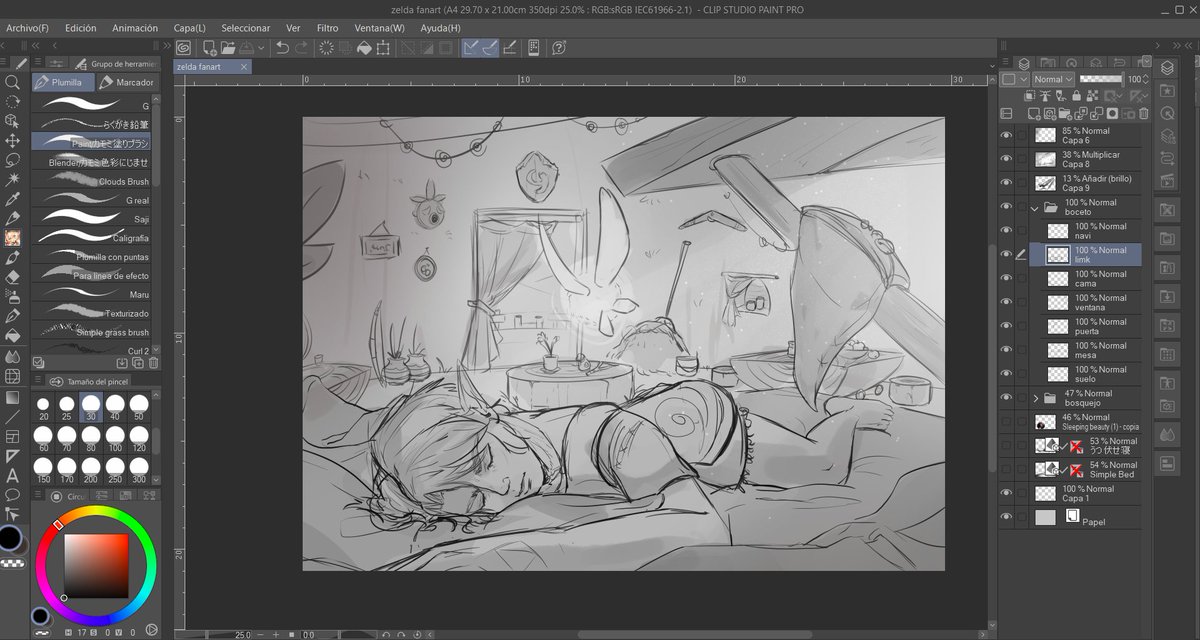The width and height of the screenshot is (1200, 640).
Task: Open the Clip Studio launcher icon
Action: coord(184,47)
